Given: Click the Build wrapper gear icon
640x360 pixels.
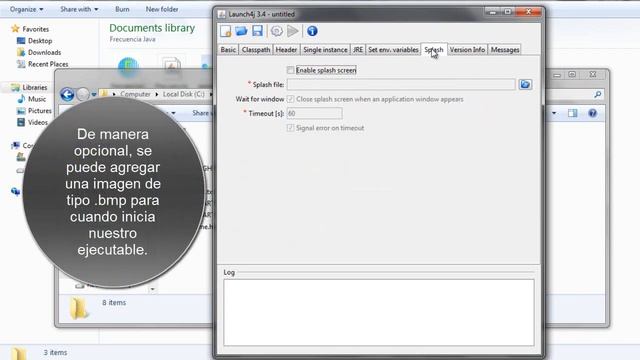Looking at the screenshot, I should 277,31.
